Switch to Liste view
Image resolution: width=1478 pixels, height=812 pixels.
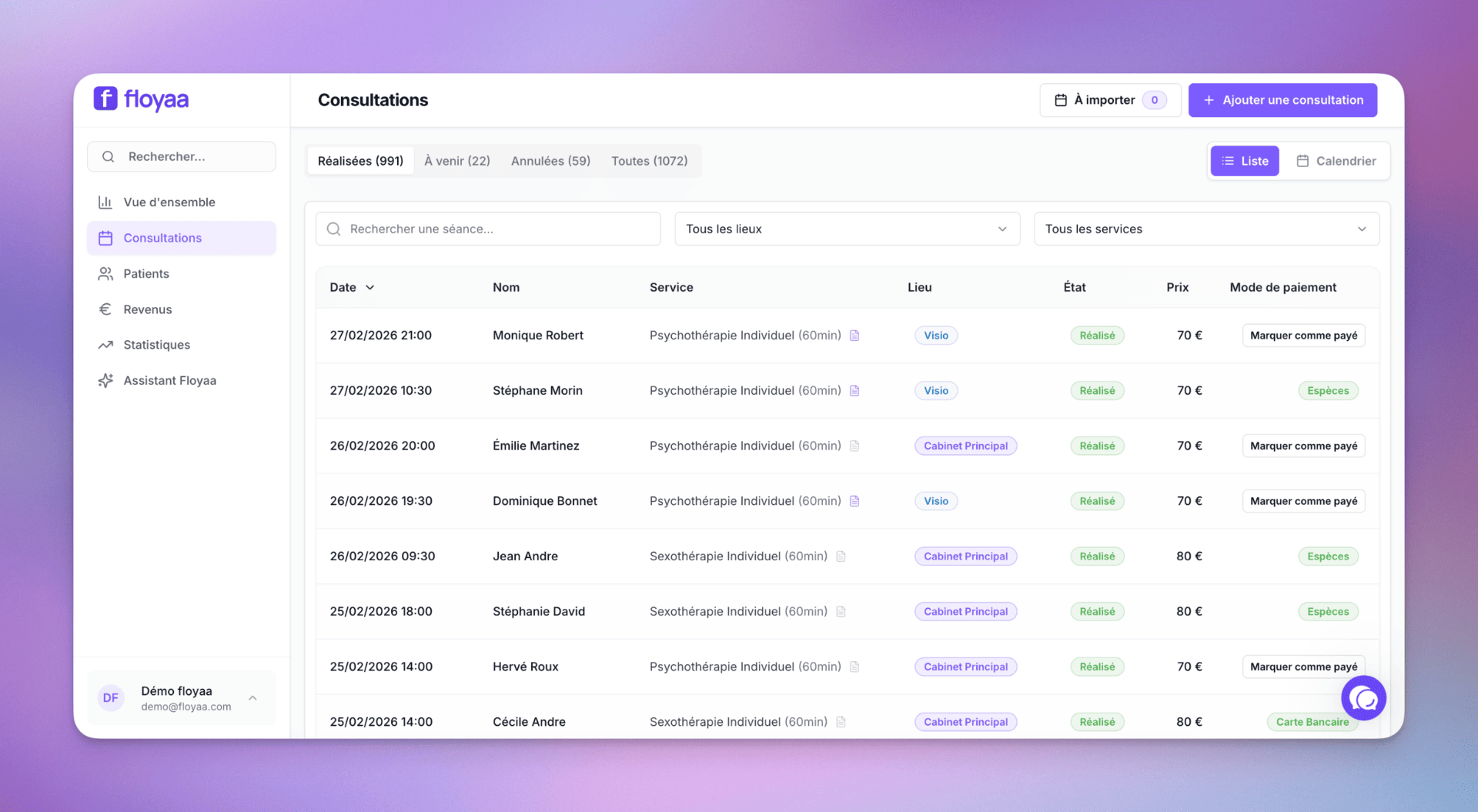(1244, 161)
